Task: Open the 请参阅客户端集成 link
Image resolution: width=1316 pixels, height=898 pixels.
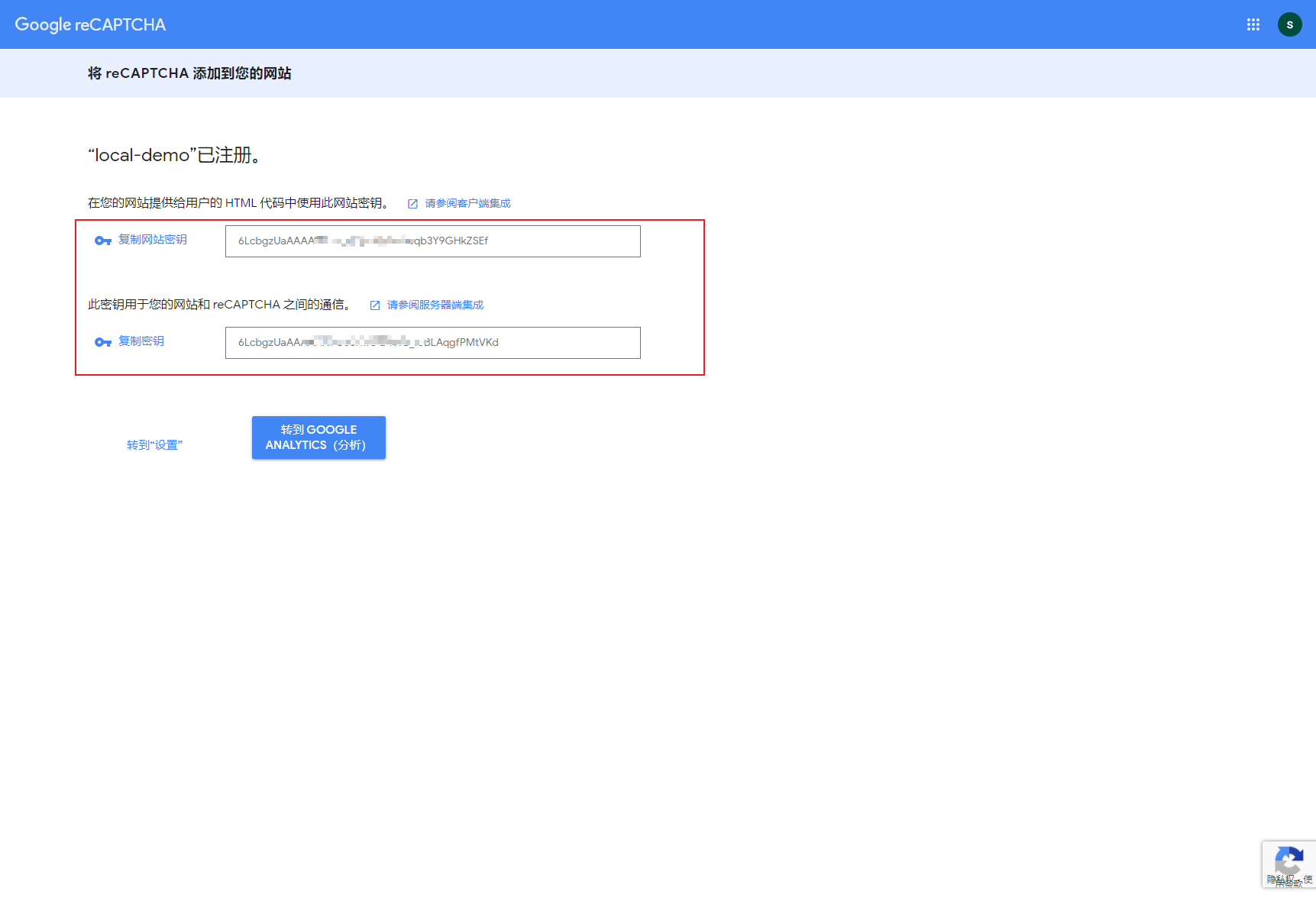Action: 468,203
